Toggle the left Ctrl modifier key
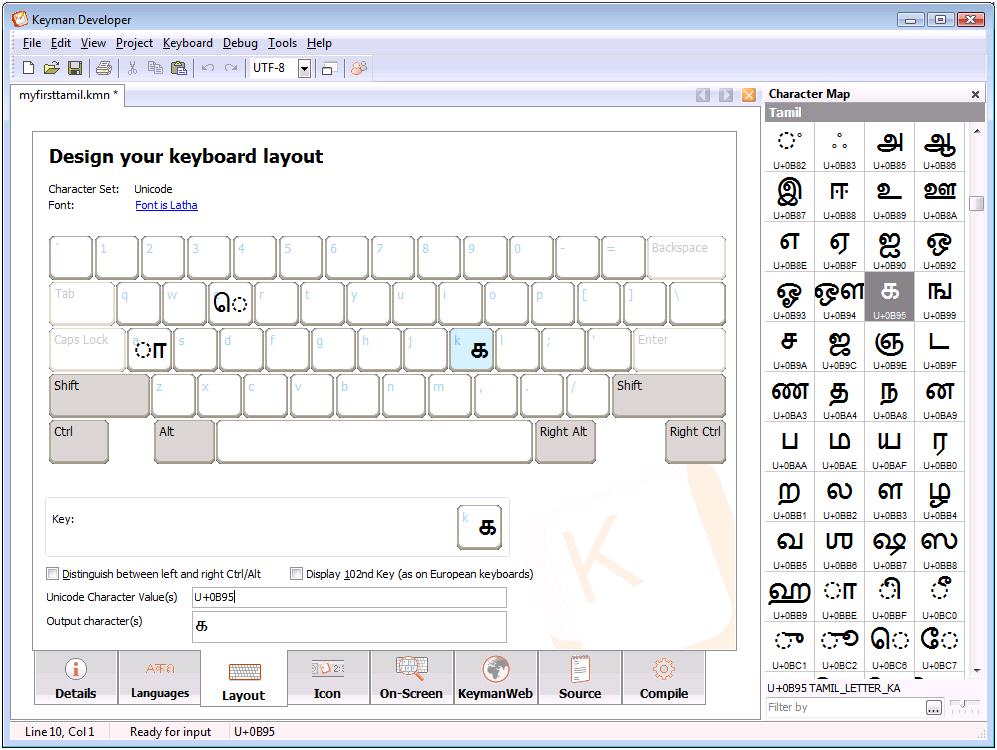The height and width of the screenshot is (750, 997). click(x=79, y=442)
